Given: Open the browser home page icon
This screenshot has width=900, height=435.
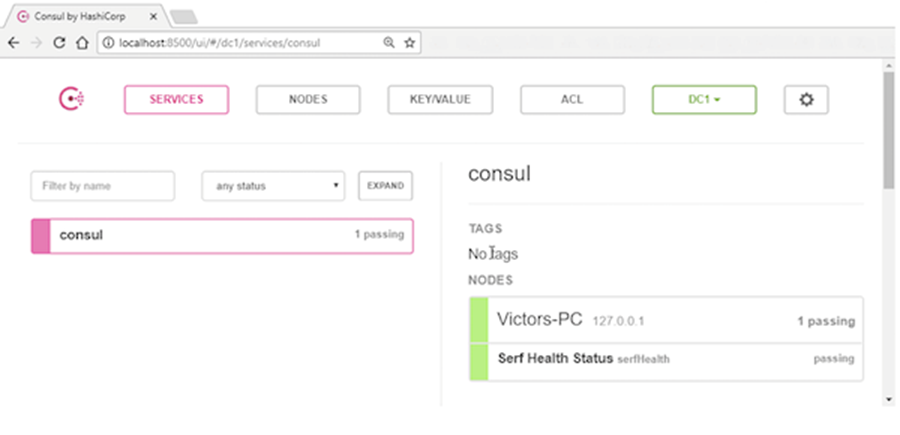Looking at the screenshot, I should point(82,43).
